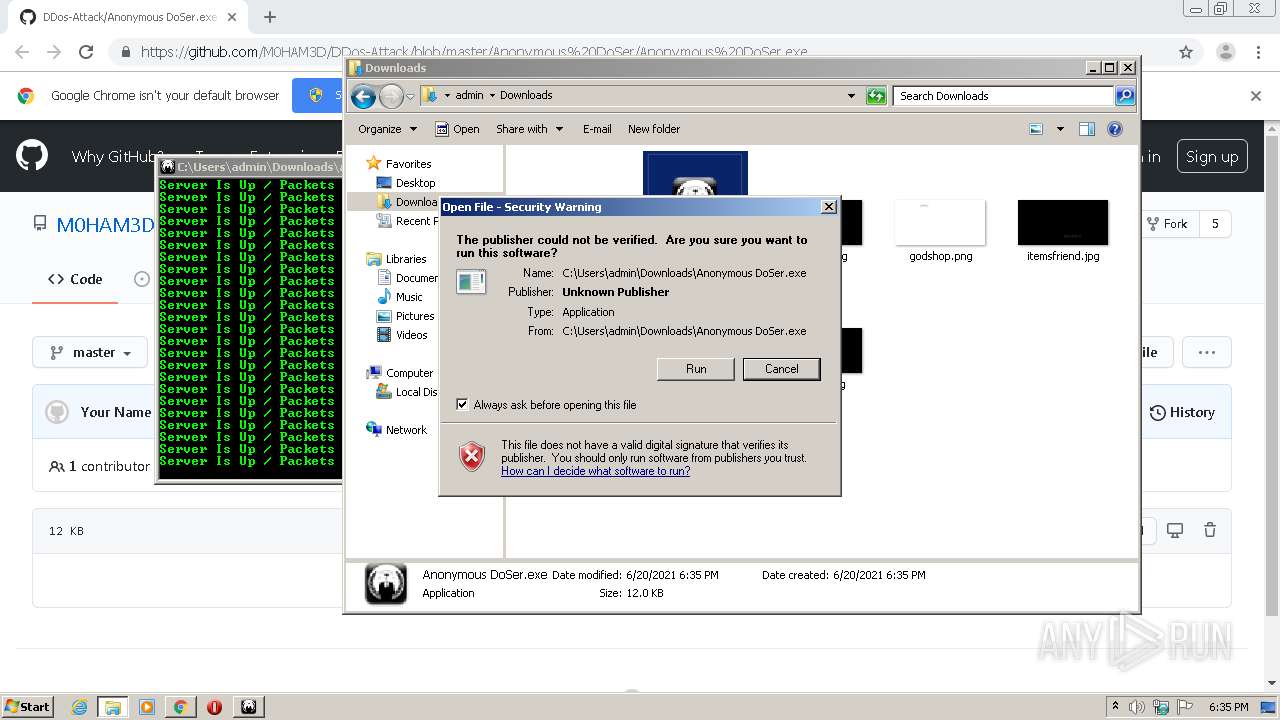Open the Organize menu

pos(387,129)
